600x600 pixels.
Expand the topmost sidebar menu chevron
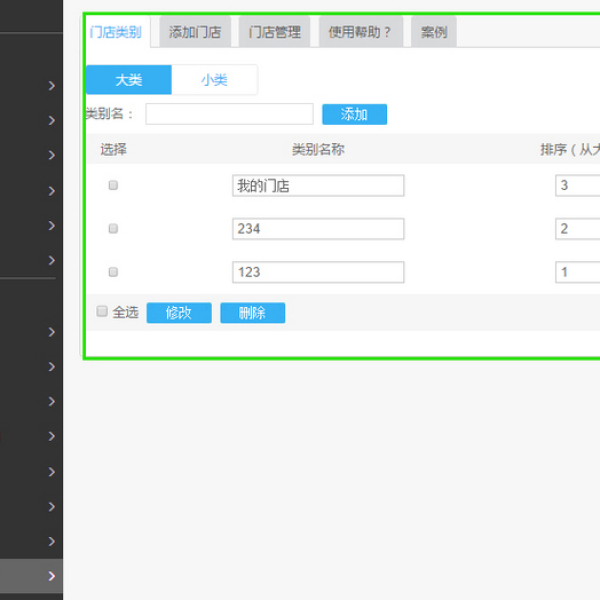[x=51, y=86]
